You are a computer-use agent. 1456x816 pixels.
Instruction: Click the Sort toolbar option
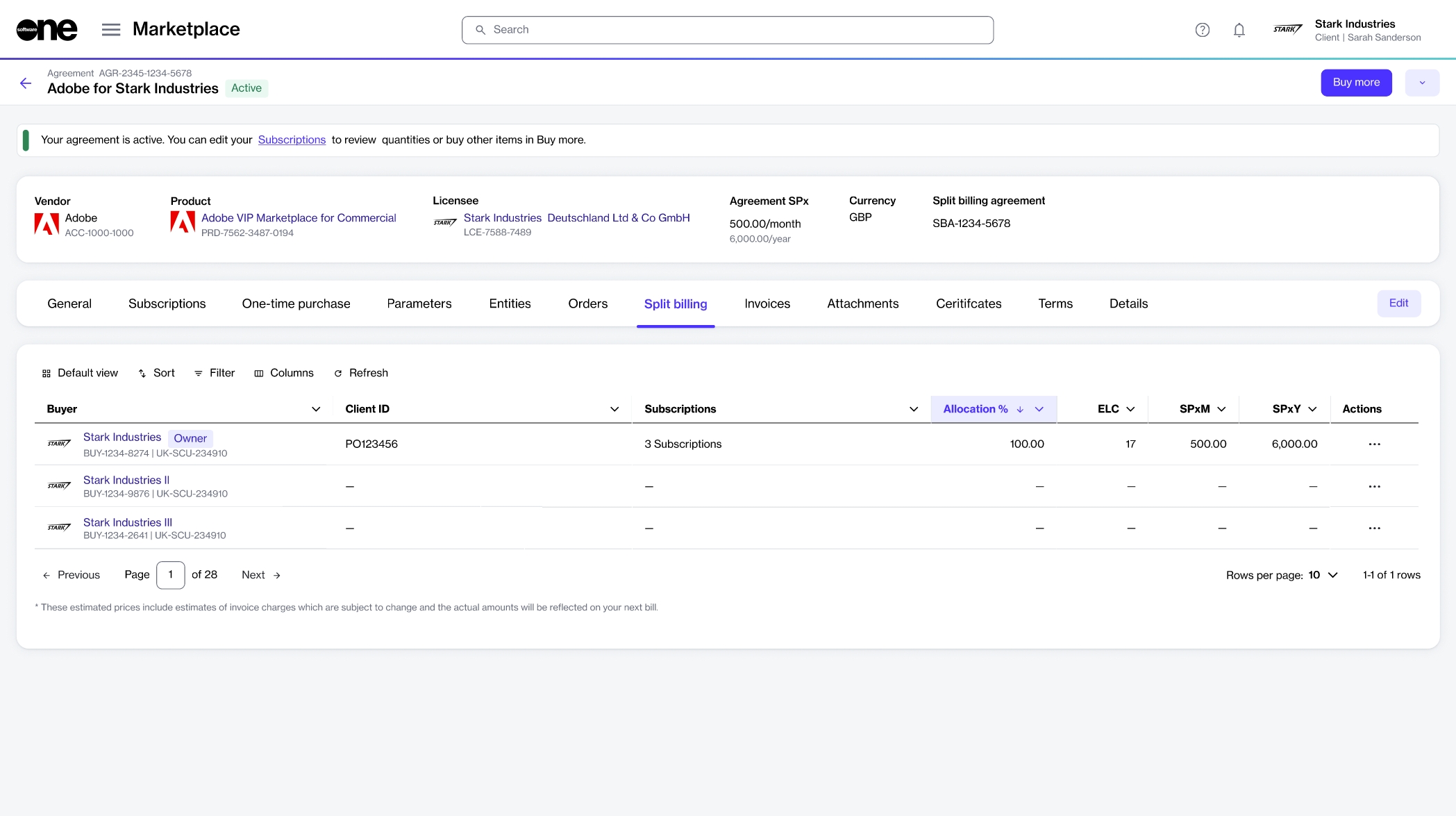click(156, 373)
